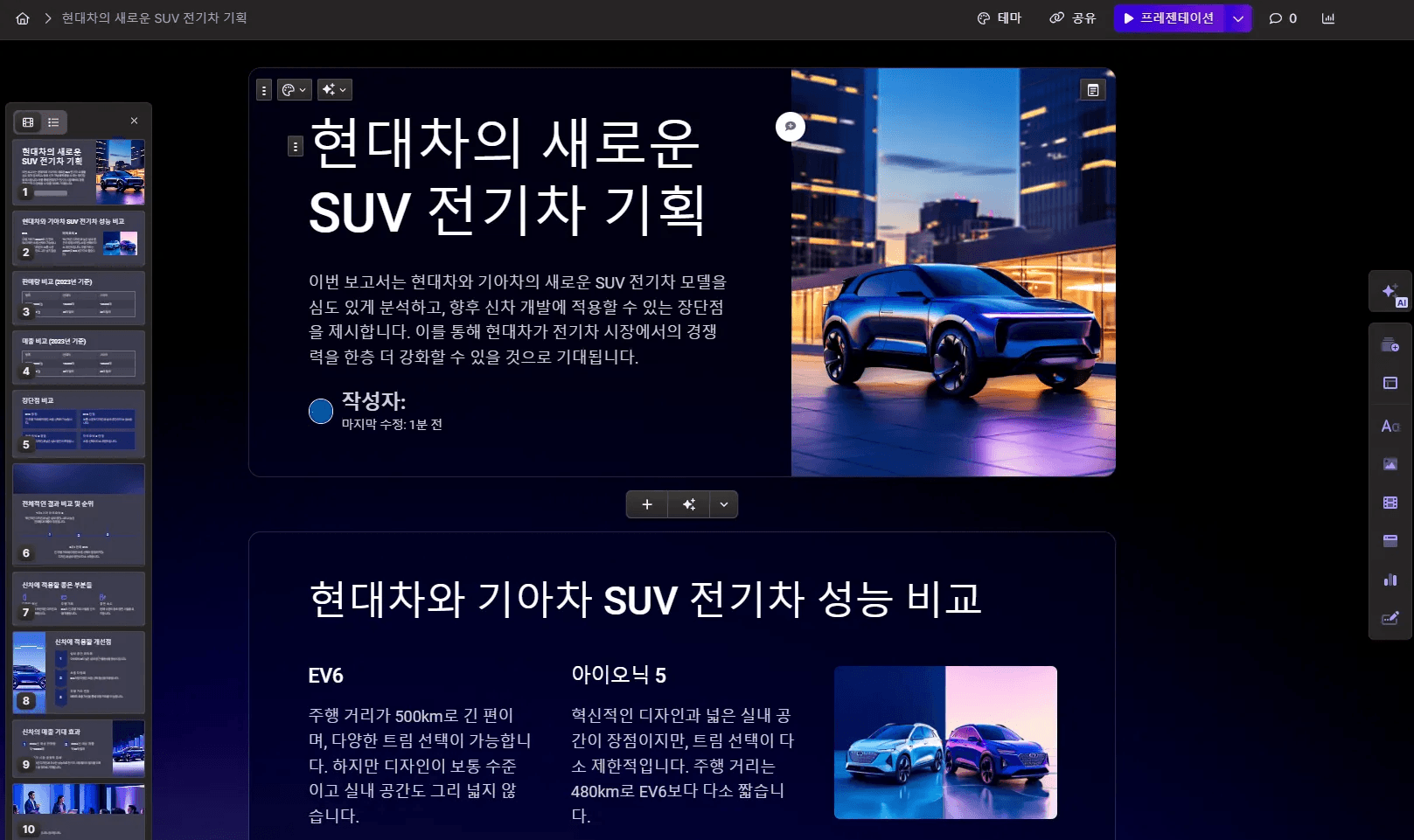Viewport: 1414px width, 840px height.
Task: Select slide 6 전체적인 결과 비교 thumbnail
Action: click(x=79, y=515)
